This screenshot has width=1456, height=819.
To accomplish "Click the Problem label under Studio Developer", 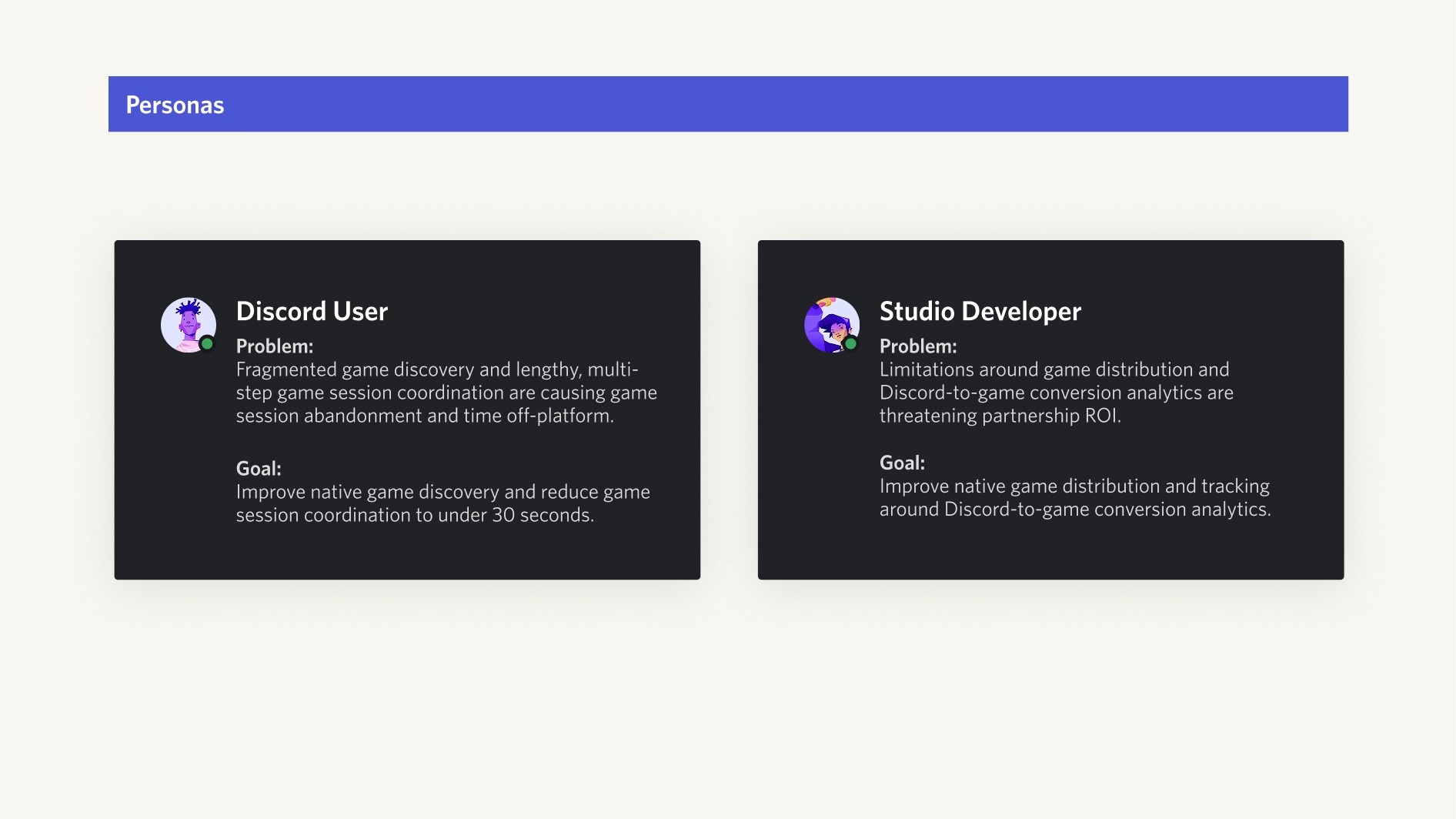I will coord(918,346).
